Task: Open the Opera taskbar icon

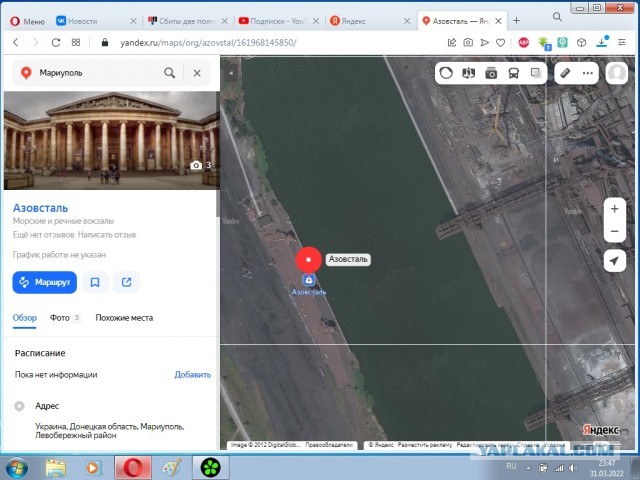Action: pos(133,468)
